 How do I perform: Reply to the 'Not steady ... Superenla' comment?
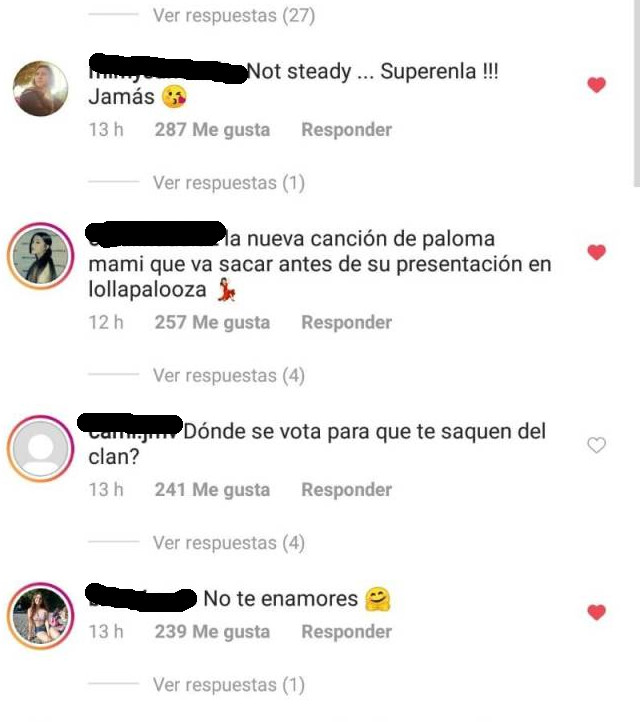347,129
